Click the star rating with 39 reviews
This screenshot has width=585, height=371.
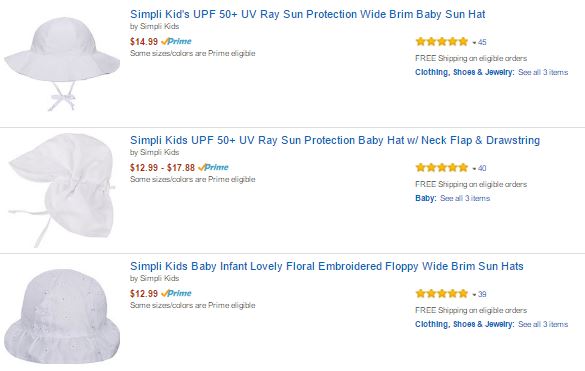(x=442, y=294)
